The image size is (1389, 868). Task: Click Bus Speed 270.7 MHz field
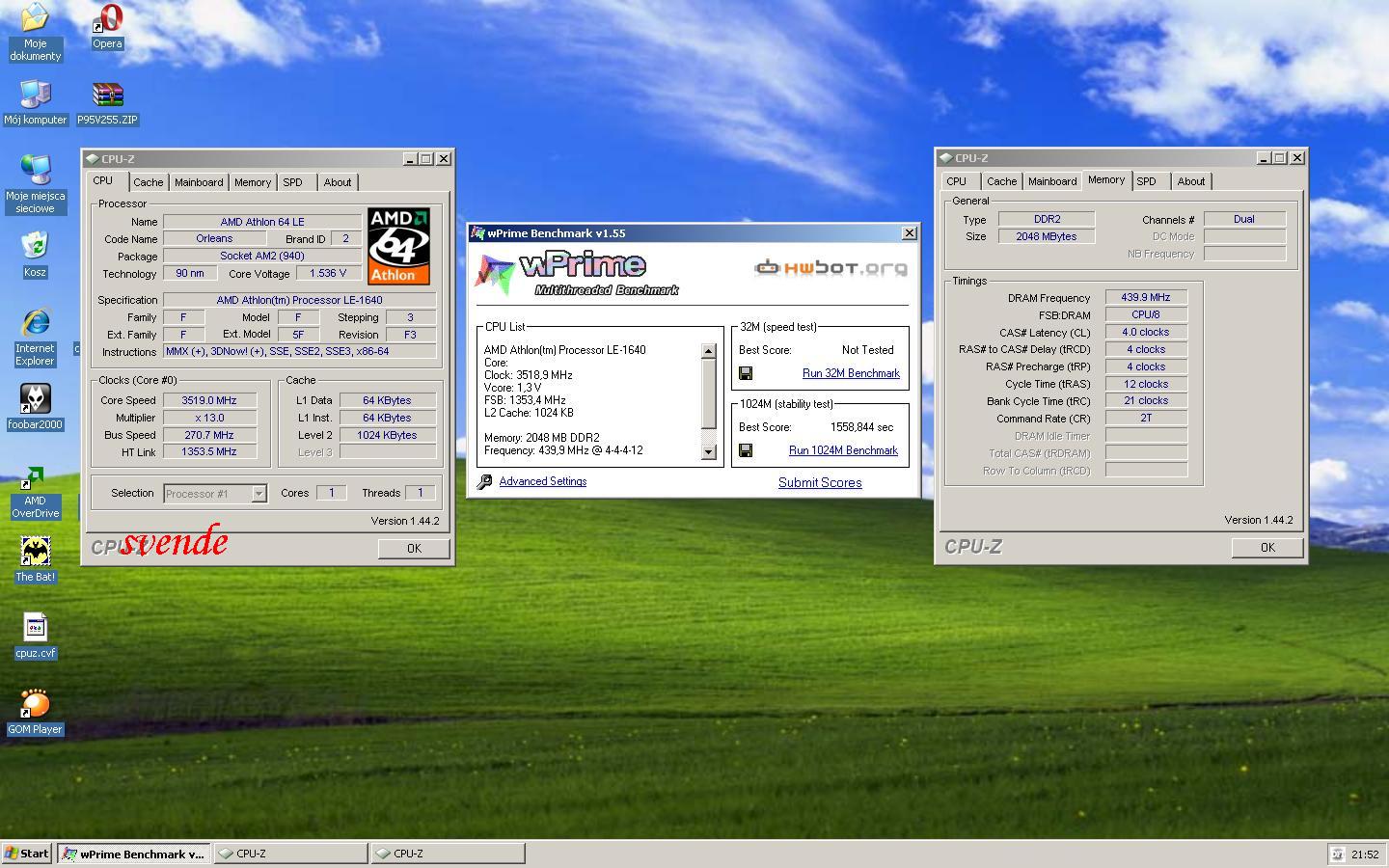coord(209,435)
